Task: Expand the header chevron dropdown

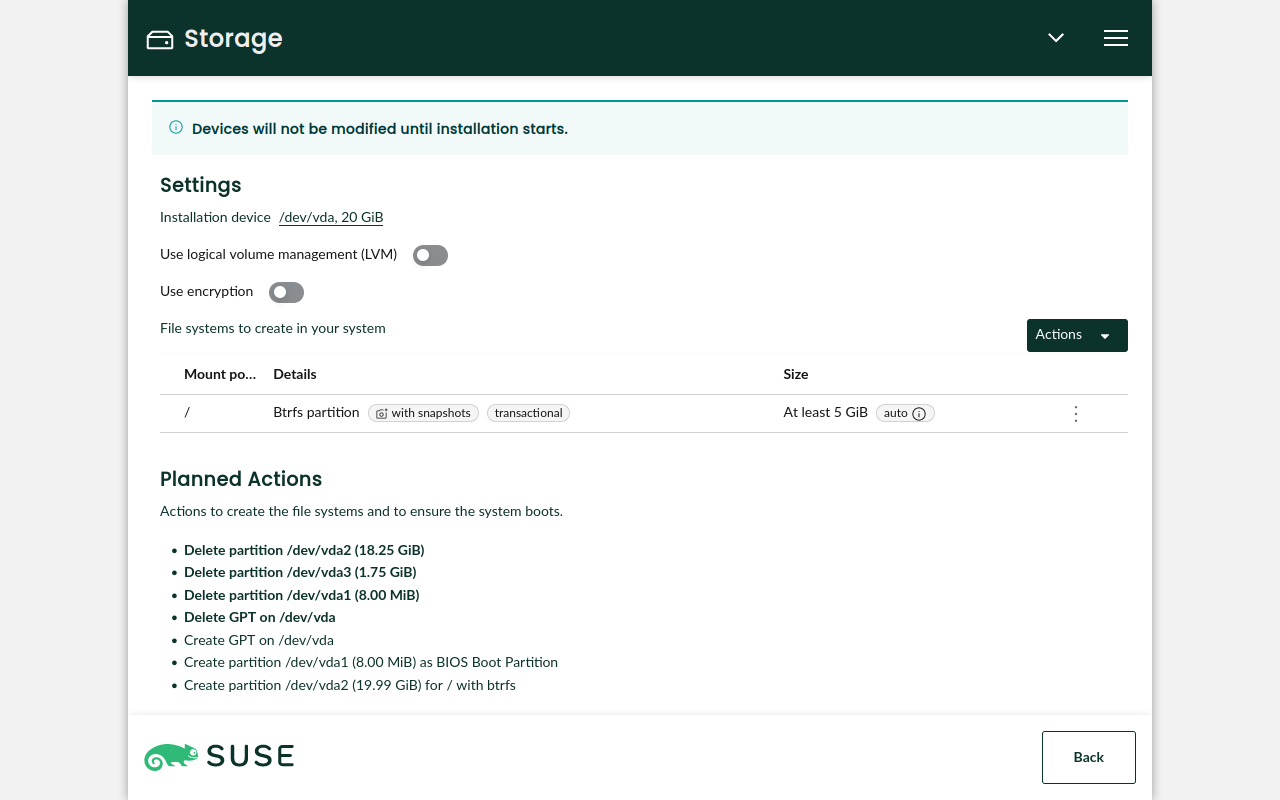Action: pos(1056,38)
